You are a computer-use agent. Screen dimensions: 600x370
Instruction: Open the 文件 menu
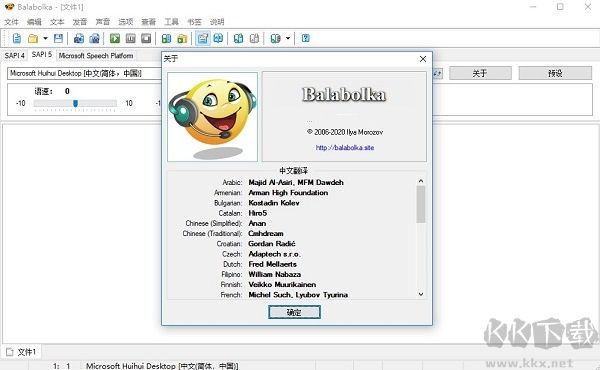(11, 22)
